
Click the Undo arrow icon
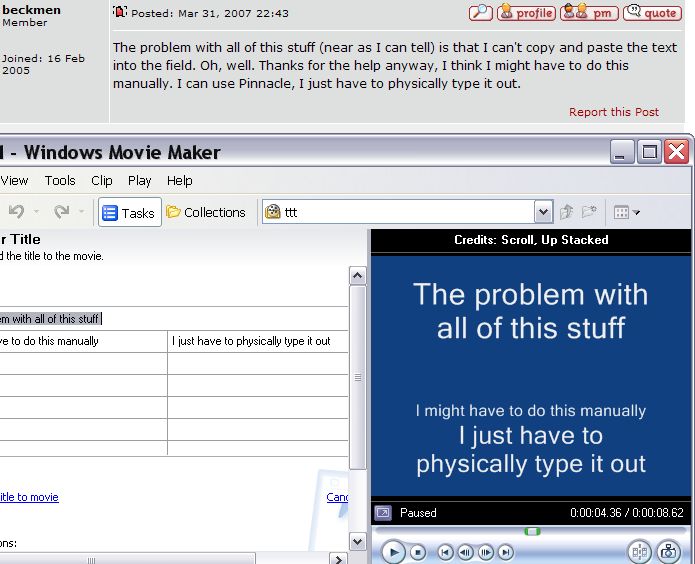(x=17, y=212)
